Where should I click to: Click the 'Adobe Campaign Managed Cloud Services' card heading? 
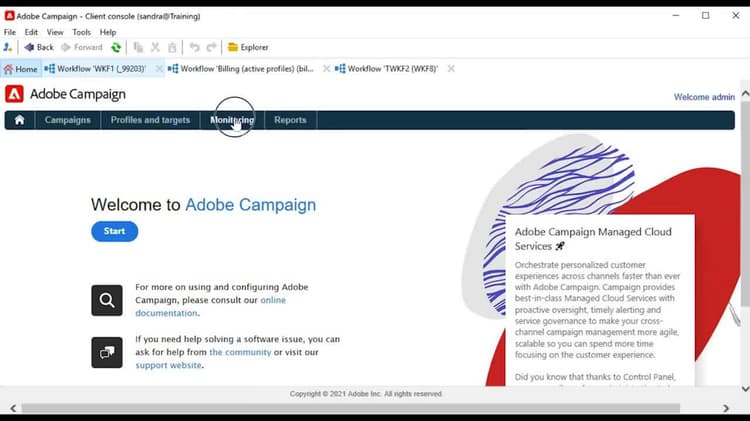593,239
